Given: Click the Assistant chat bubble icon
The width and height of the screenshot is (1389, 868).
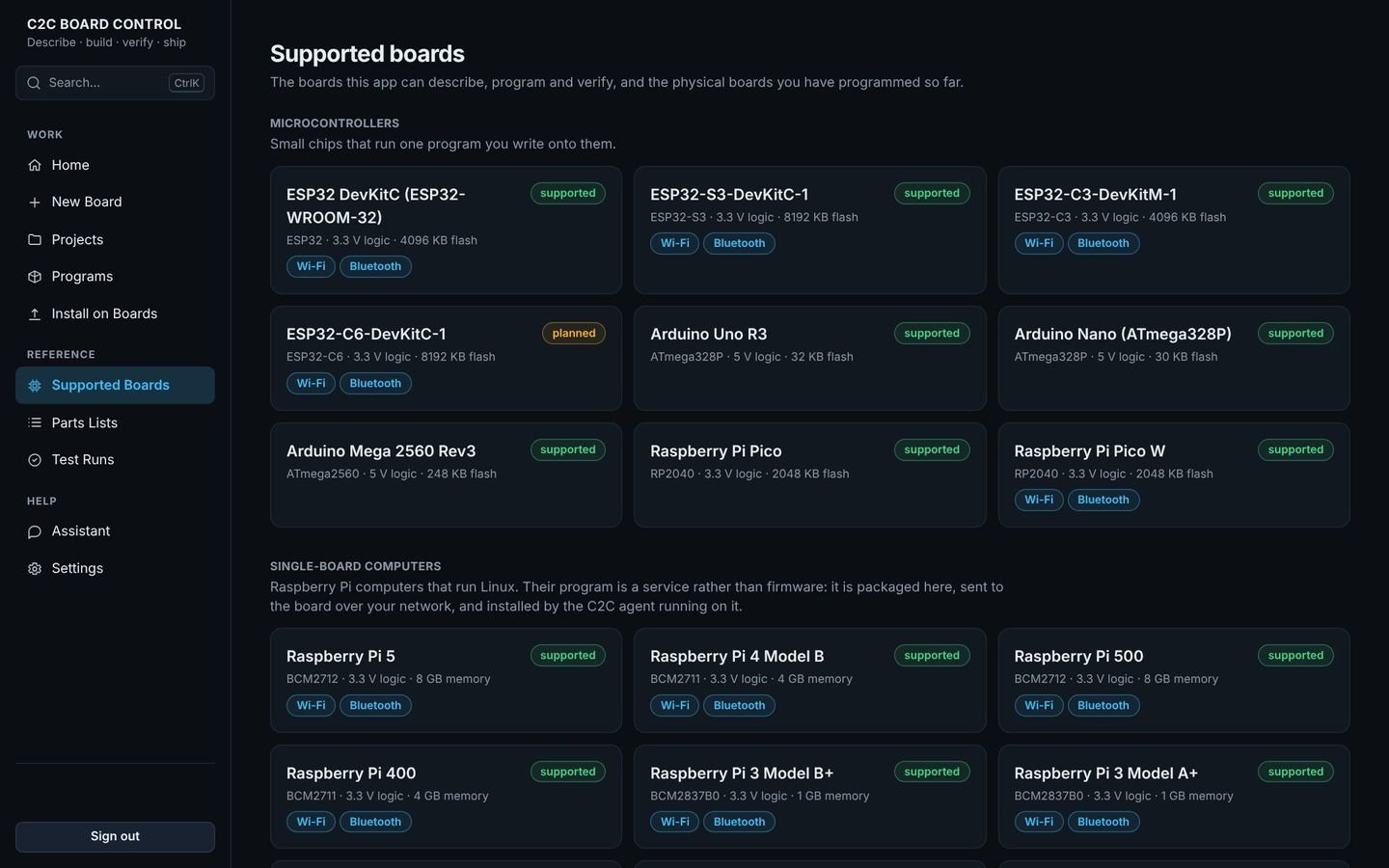Looking at the screenshot, I should (x=35, y=531).
